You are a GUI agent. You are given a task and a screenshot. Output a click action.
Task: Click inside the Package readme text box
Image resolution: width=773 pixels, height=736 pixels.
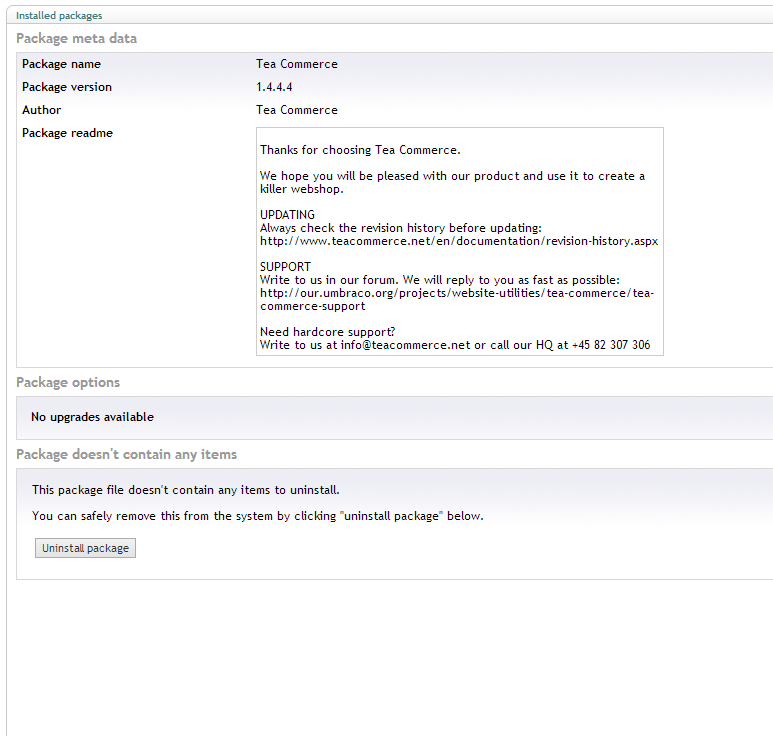(459, 242)
